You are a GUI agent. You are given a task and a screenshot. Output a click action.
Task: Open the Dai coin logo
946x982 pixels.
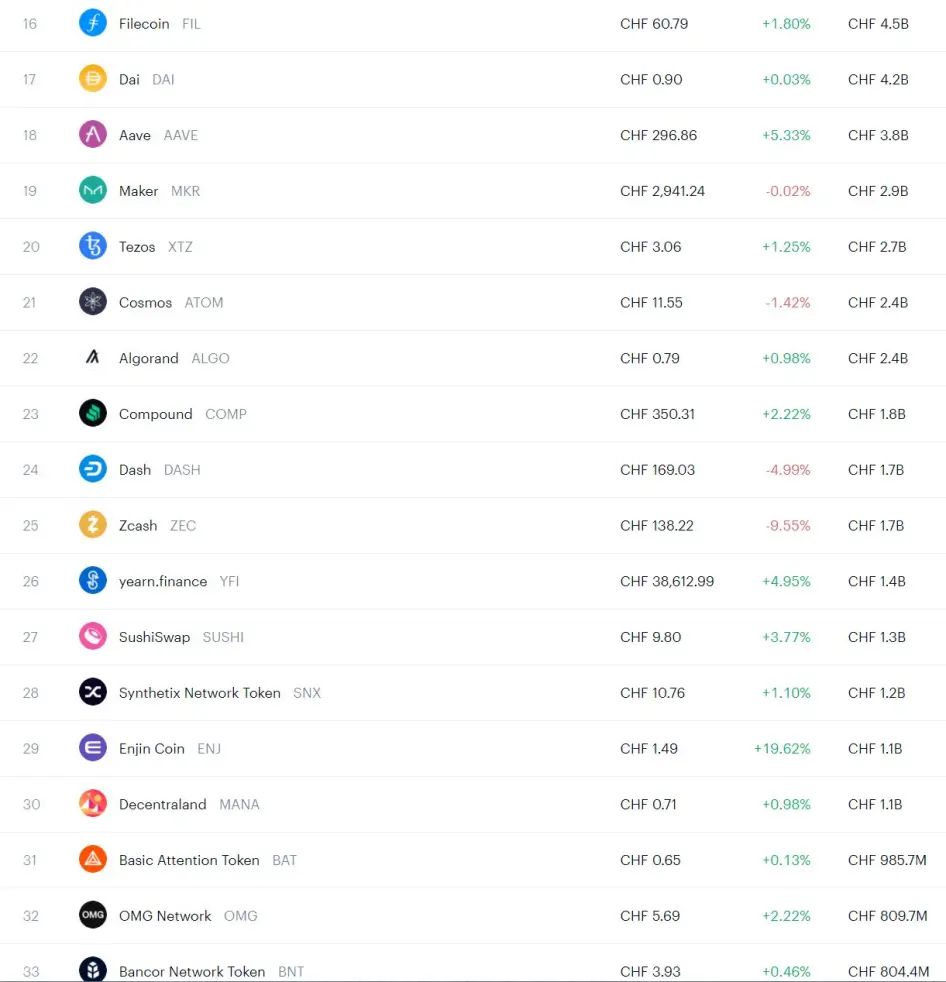[x=93, y=79]
